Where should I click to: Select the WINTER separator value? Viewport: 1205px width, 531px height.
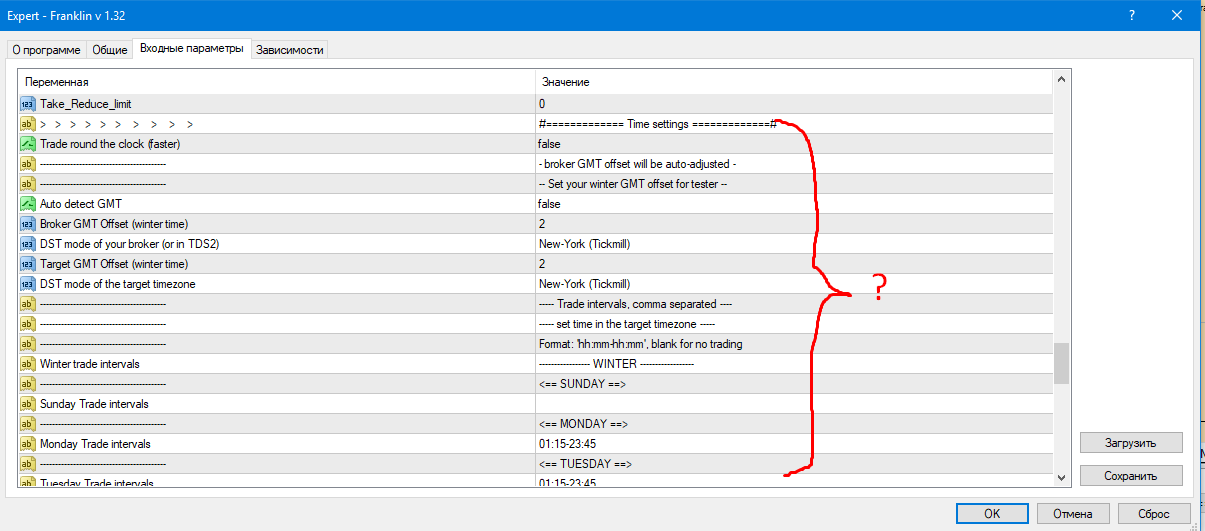tap(616, 364)
